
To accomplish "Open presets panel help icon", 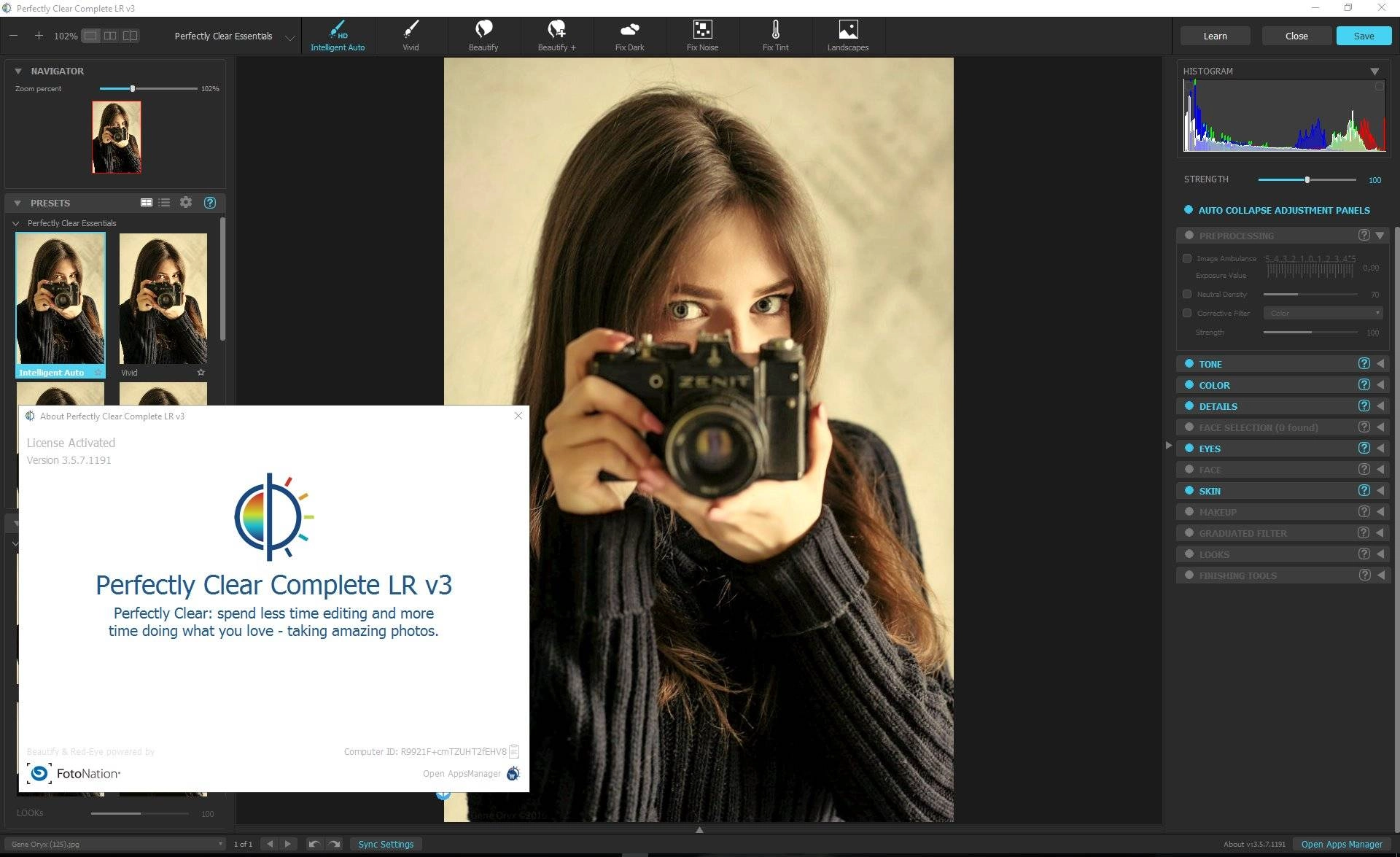I will [x=210, y=203].
